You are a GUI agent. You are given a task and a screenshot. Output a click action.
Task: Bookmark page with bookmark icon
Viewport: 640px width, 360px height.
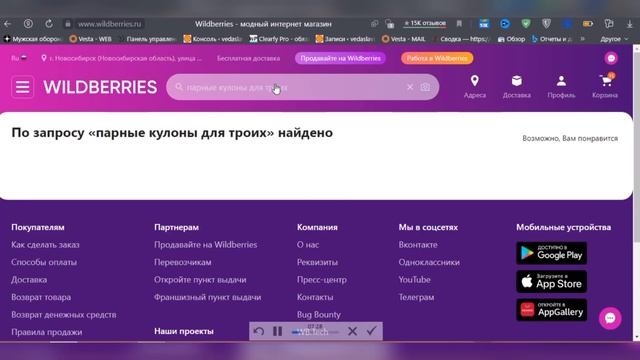(x=459, y=24)
